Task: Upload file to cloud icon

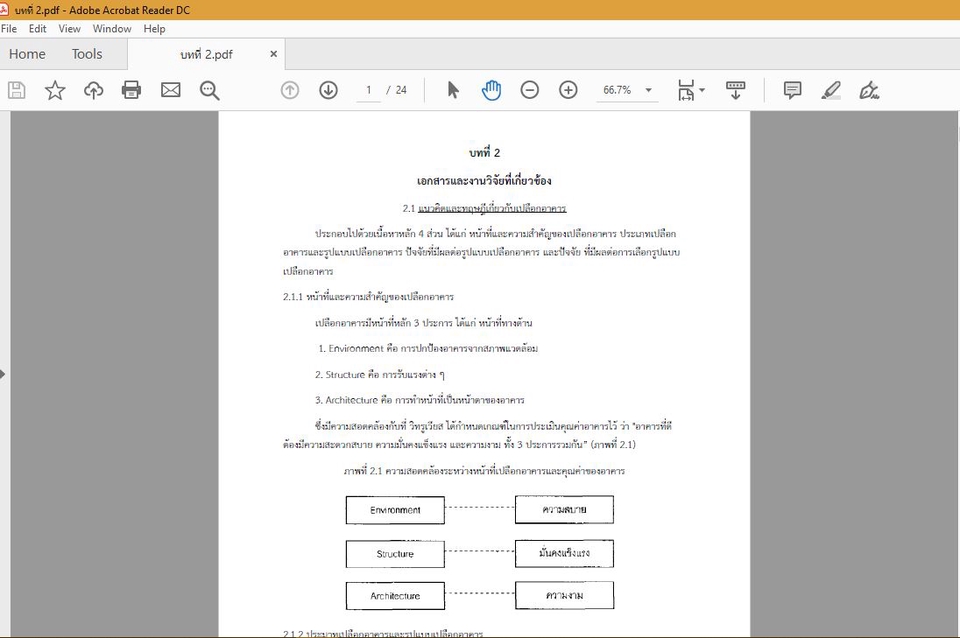Action: pos(93,90)
